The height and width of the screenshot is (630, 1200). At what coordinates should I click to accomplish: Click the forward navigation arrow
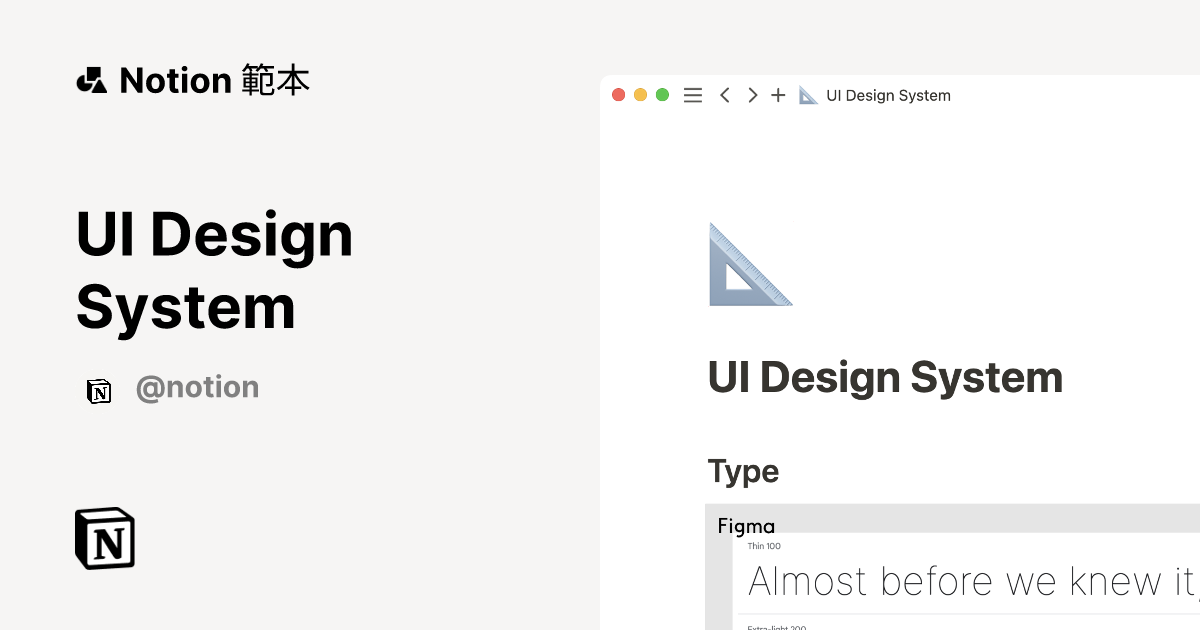(752, 94)
